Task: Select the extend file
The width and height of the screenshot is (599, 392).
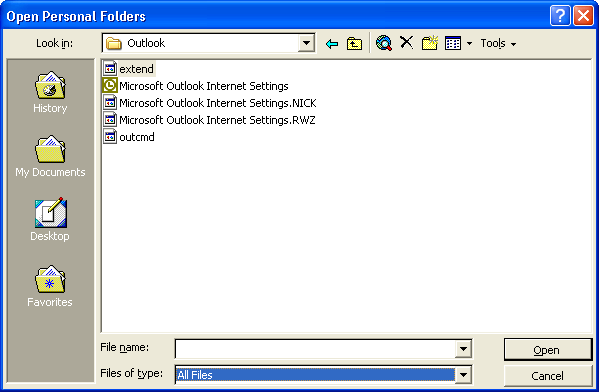Action: (x=129, y=69)
